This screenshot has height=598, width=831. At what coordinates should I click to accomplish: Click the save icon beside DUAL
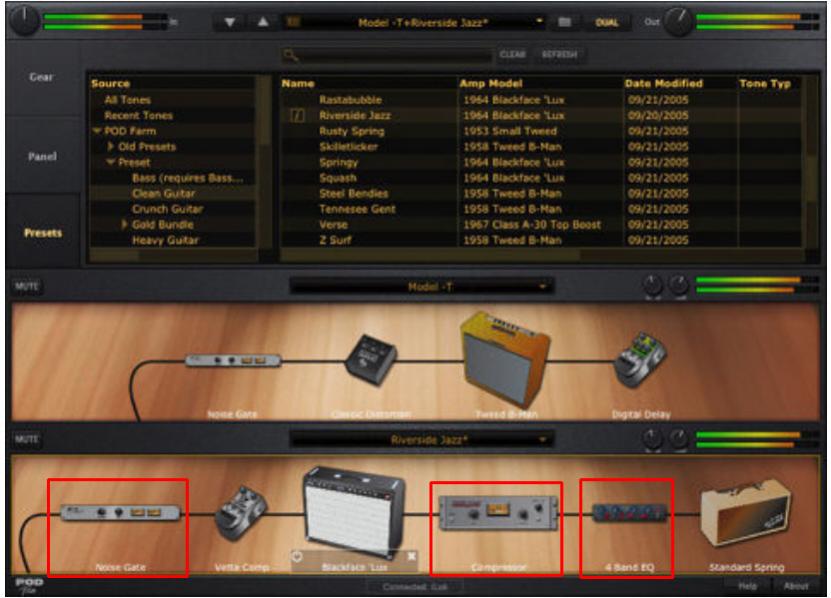click(564, 22)
